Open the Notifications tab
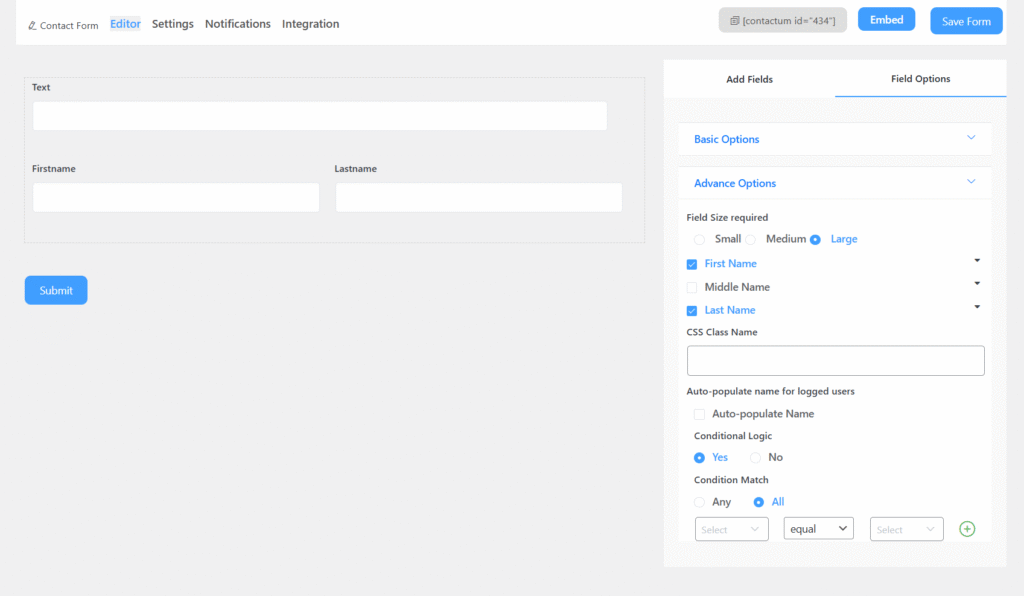 point(237,24)
